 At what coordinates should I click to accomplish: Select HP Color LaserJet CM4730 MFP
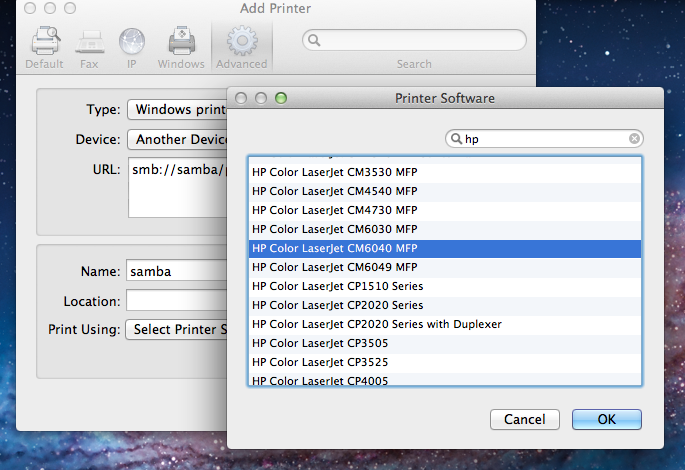445,210
